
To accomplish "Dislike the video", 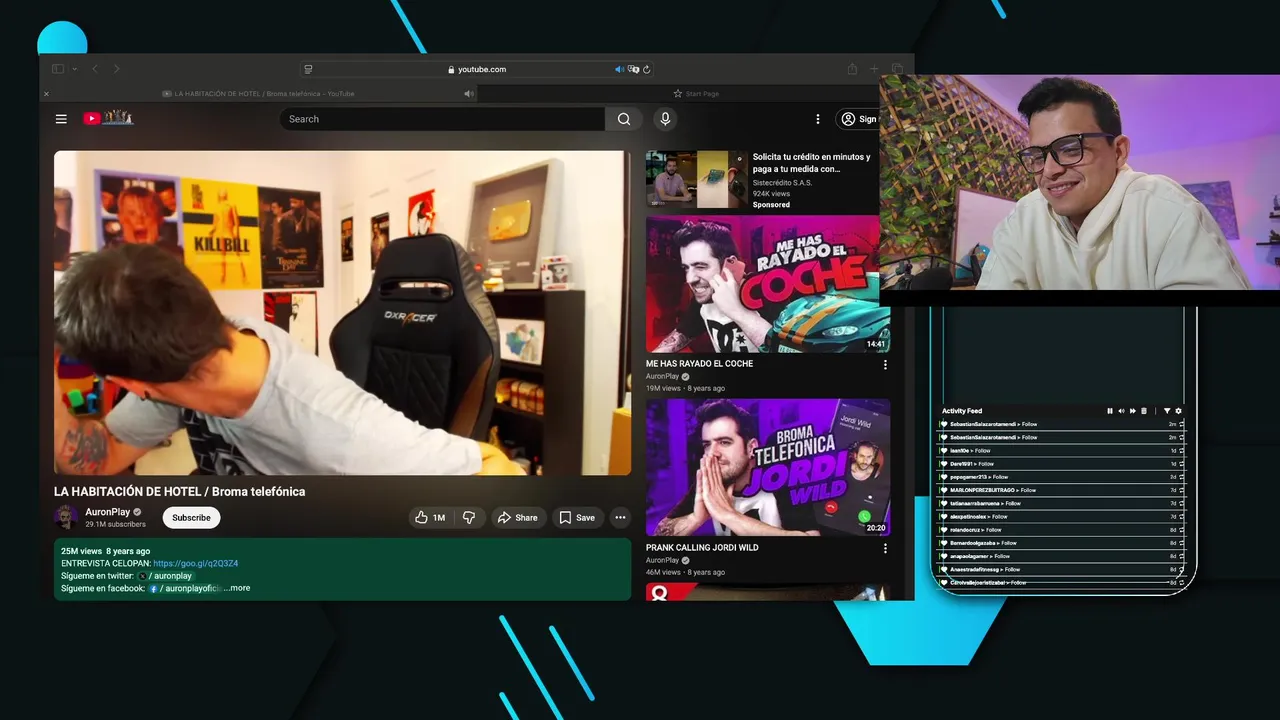I will coord(468,517).
